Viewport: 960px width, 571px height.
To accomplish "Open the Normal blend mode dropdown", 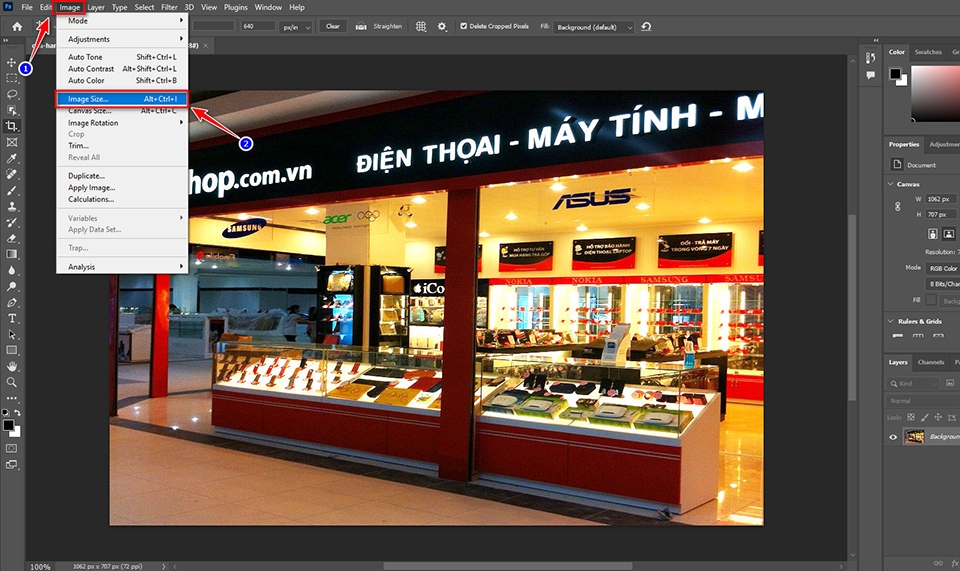I will [x=922, y=401].
